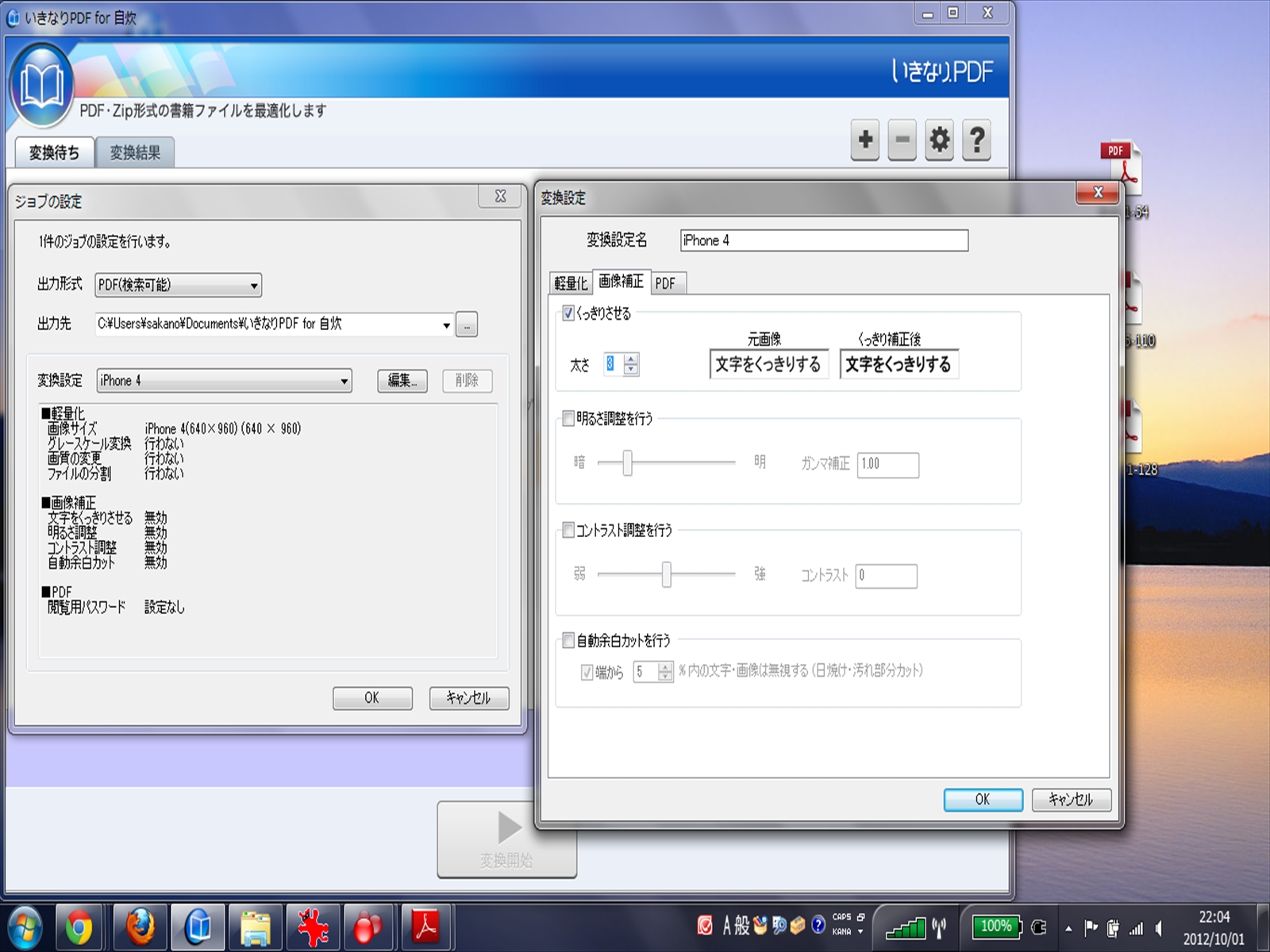
Task: Click the IME help question mark icon
Action: click(818, 926)
